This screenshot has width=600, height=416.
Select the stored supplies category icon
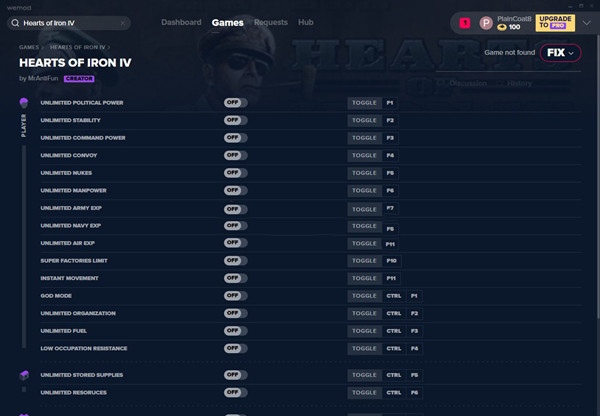click(x=24, y=375)
